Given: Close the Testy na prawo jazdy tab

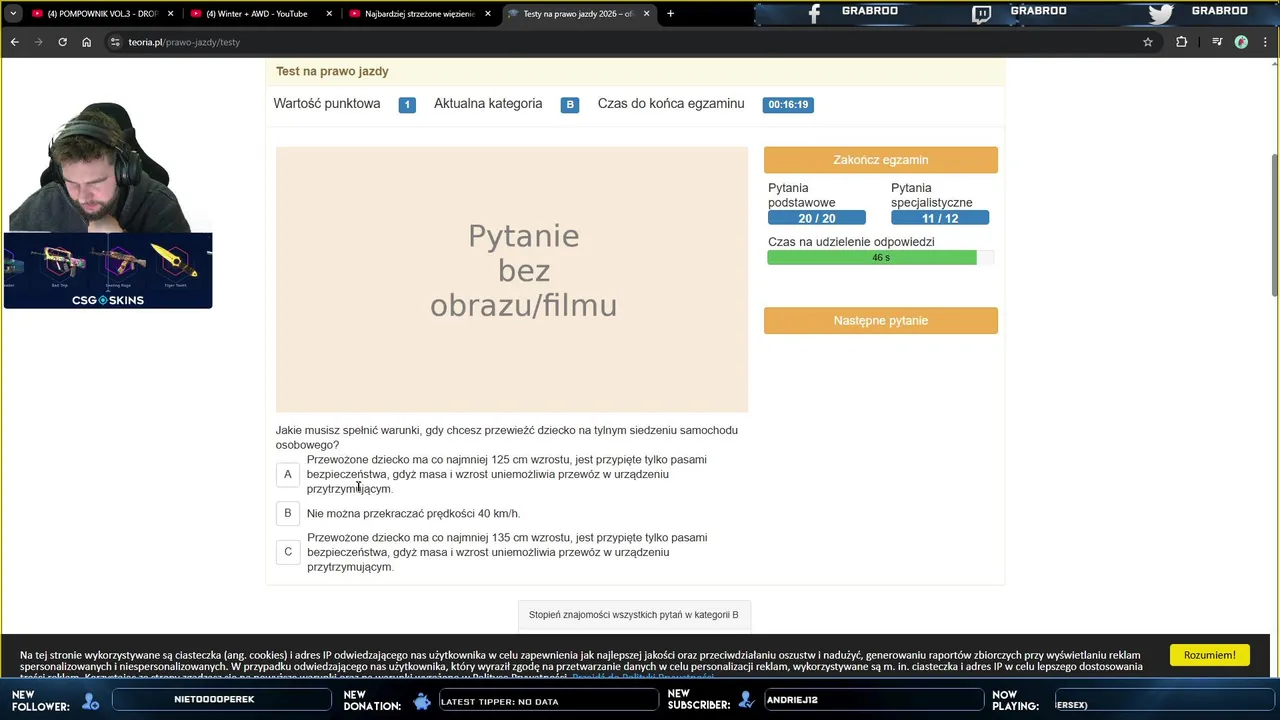Looking at the screenshot, I should pyautogui.click(x=646, y=14).
